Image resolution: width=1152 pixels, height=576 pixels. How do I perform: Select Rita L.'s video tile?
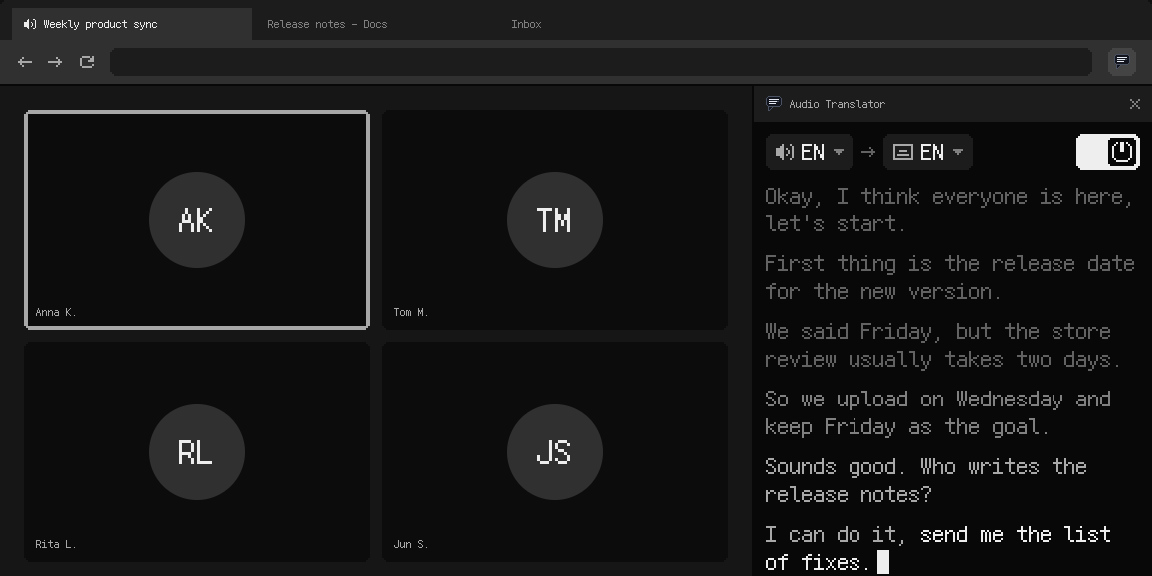(x=197, y=452)
